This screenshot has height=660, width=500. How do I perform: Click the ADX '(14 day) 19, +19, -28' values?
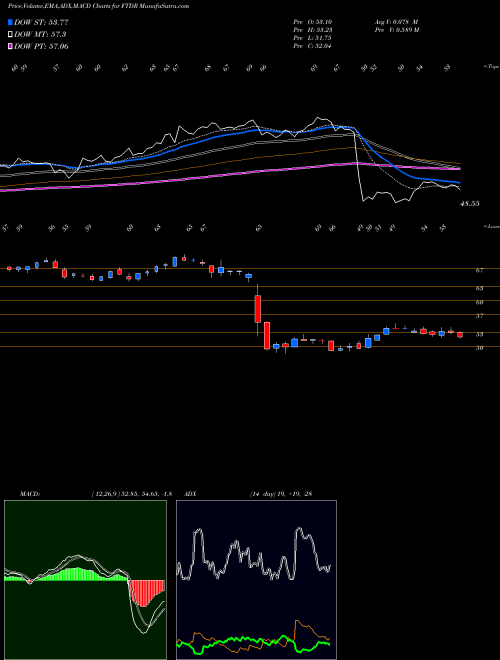[280, 494]
